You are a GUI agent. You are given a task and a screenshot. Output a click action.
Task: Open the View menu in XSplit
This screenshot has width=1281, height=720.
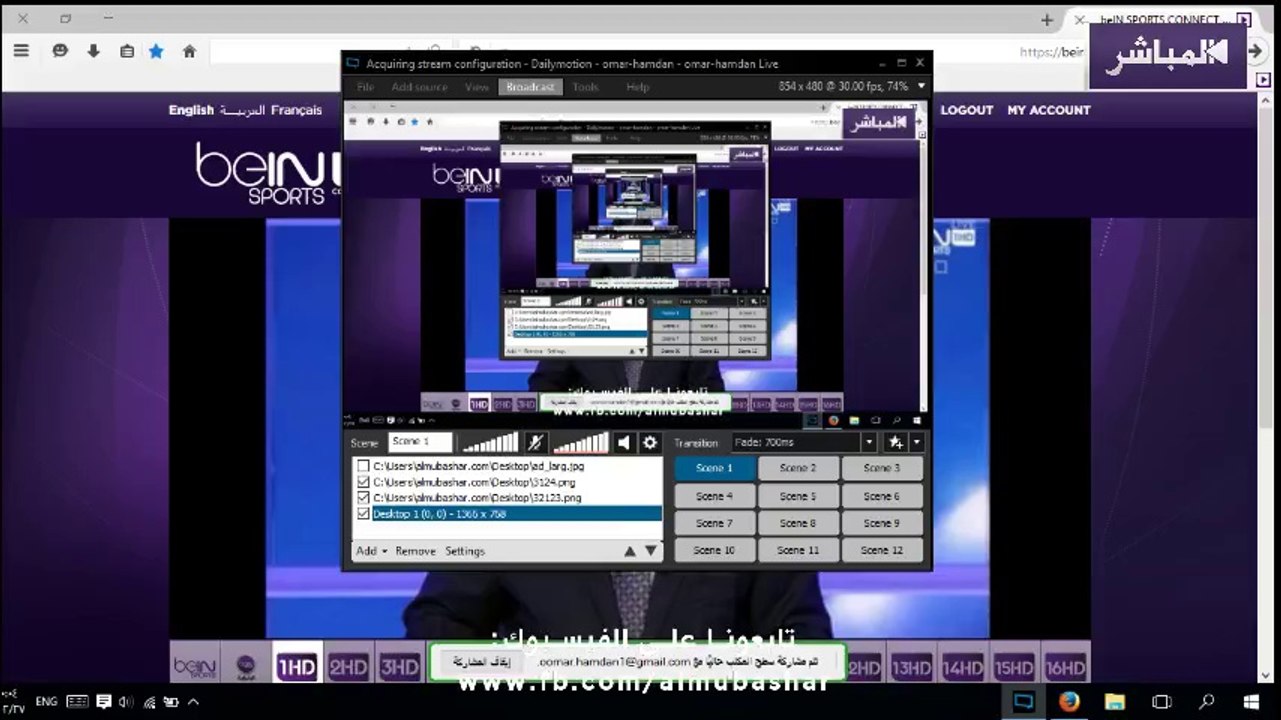coord(477,87)
